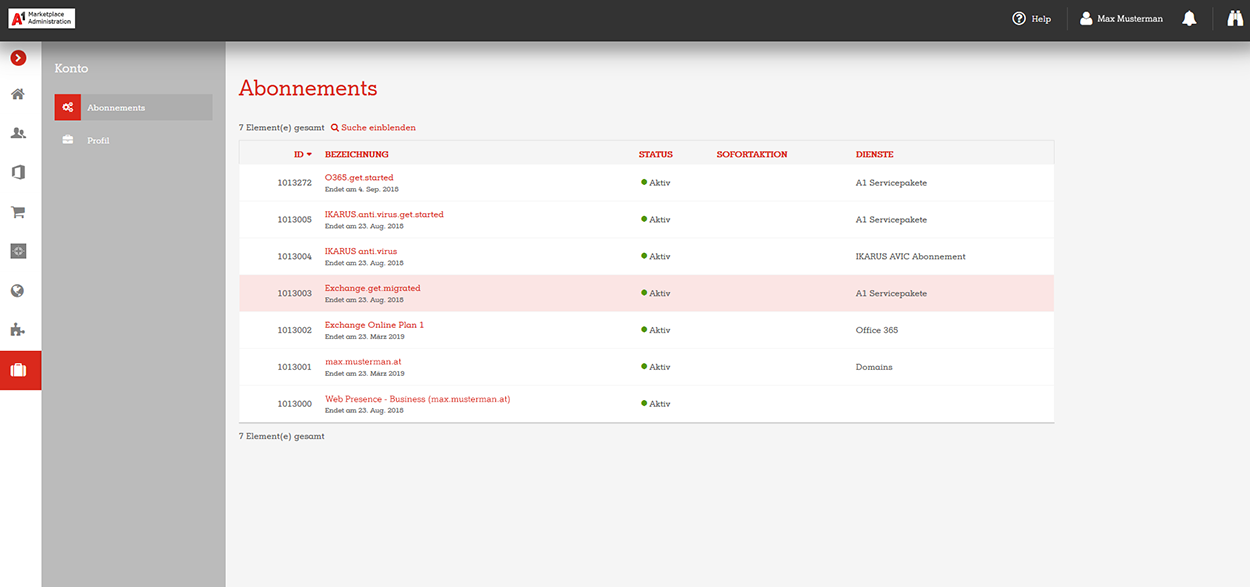
Task: Open the Office icon in the sidebar
Action: pyautogui.click(x=18, y=172)
